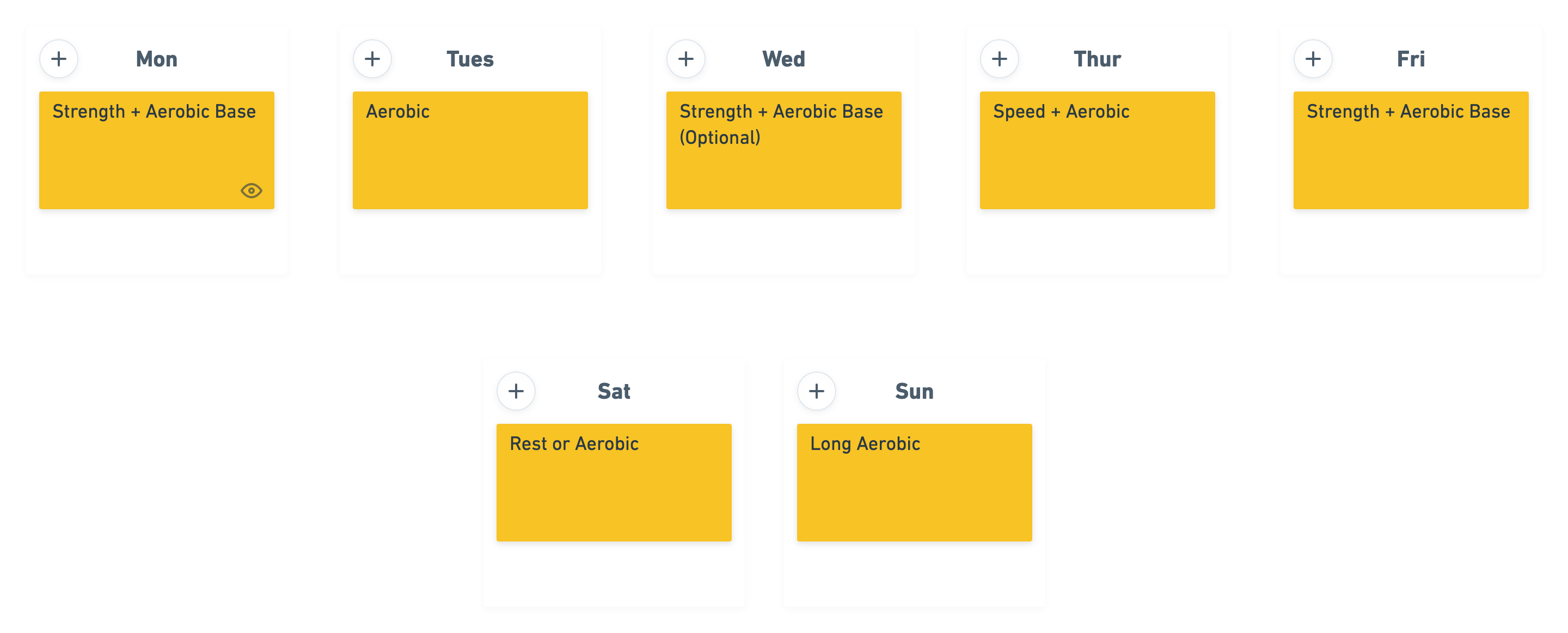Viewport: 1568px width, 633px height.
Task: Add a card to the Fri column
Action: (1312, 59)
